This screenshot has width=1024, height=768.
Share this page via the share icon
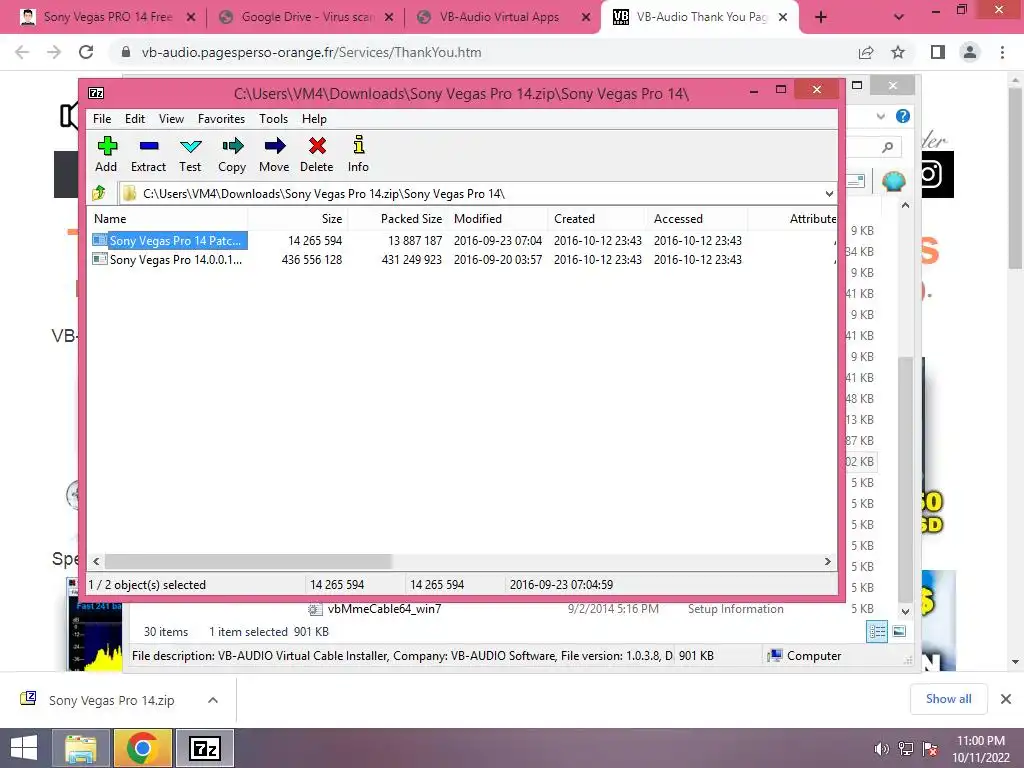[x=866, y=52]
